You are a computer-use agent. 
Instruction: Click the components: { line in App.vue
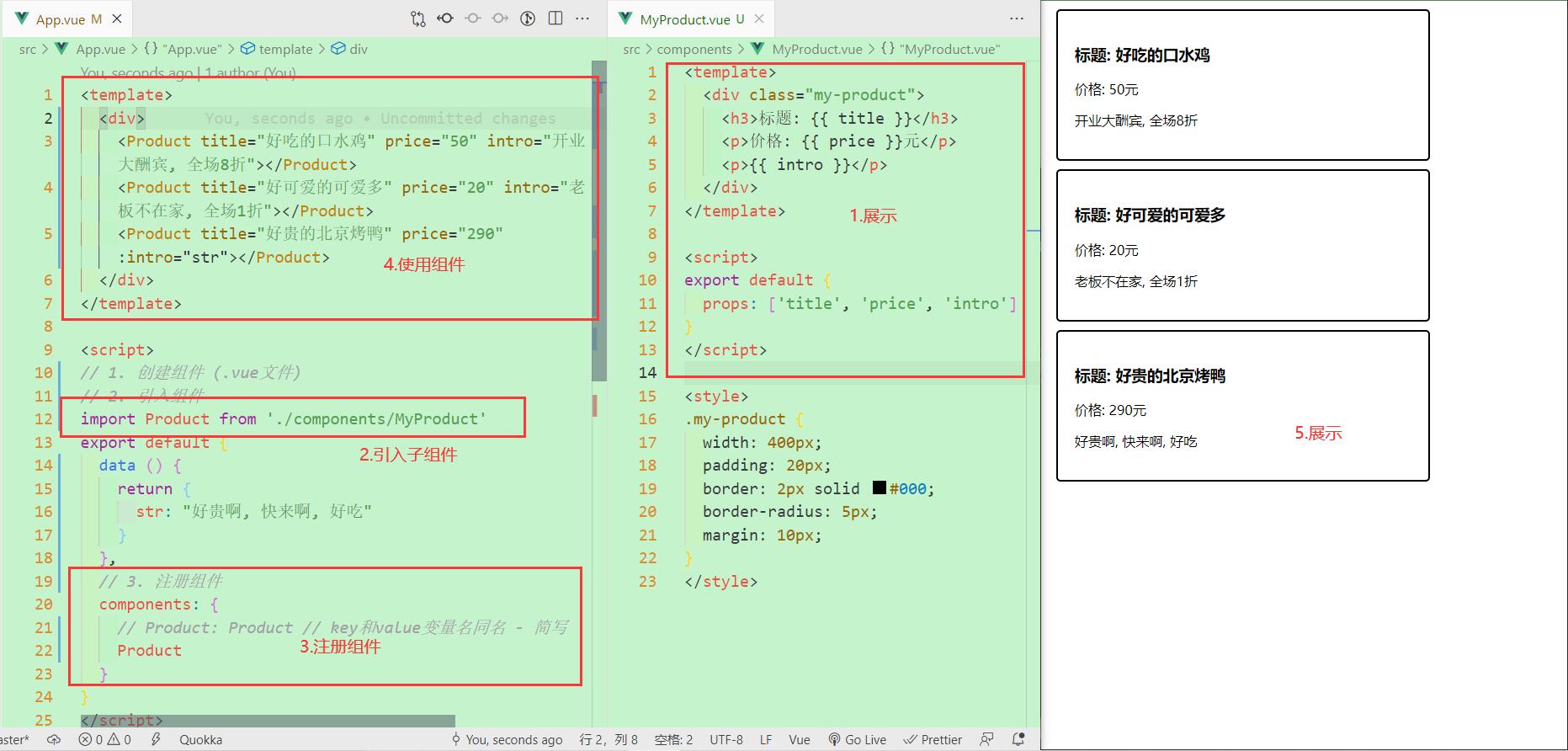click(x=159, y=605)
